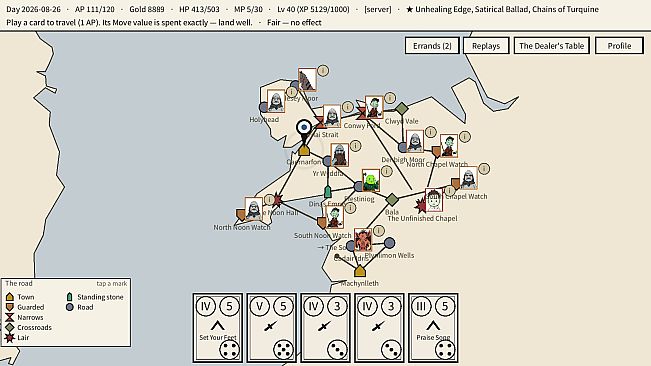651x366 pixels.
Task: Click the Denbigh Moor road node
Action: tap(403, 147)
